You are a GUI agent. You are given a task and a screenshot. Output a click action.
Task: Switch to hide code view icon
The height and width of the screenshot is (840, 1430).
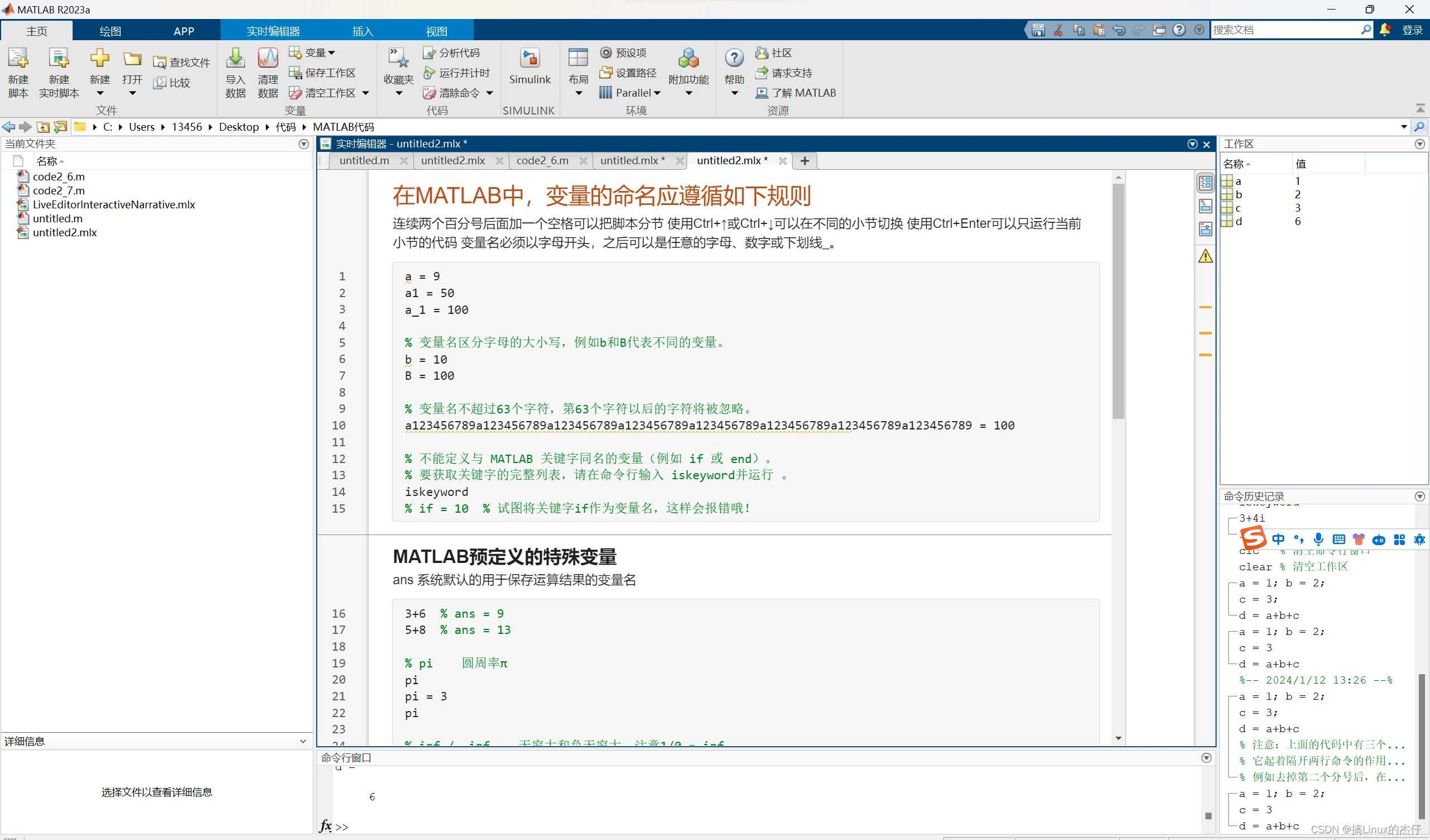(x=1206, y=230)
